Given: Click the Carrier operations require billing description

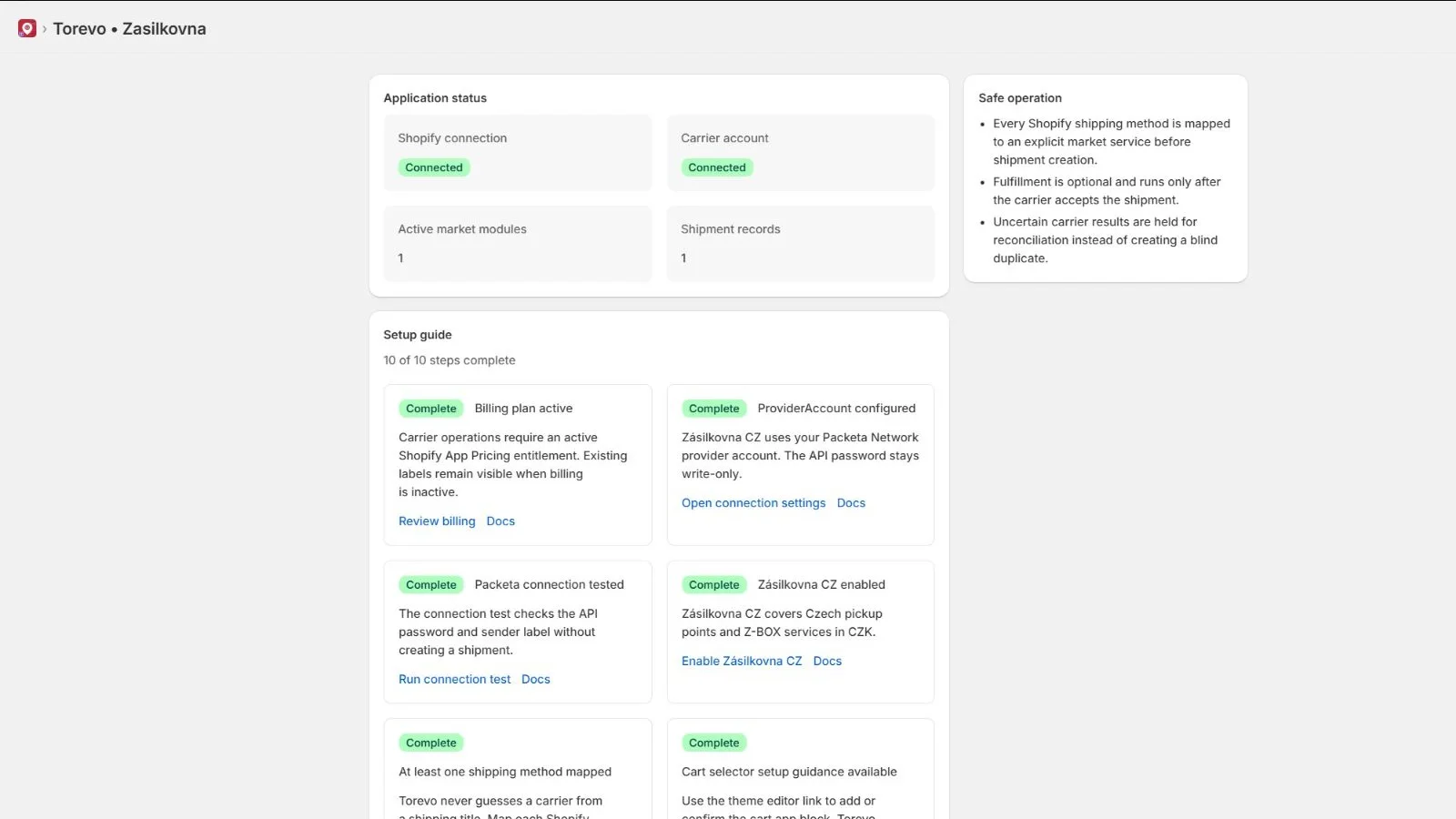Looking at the screenshot, I should [512, 465].
